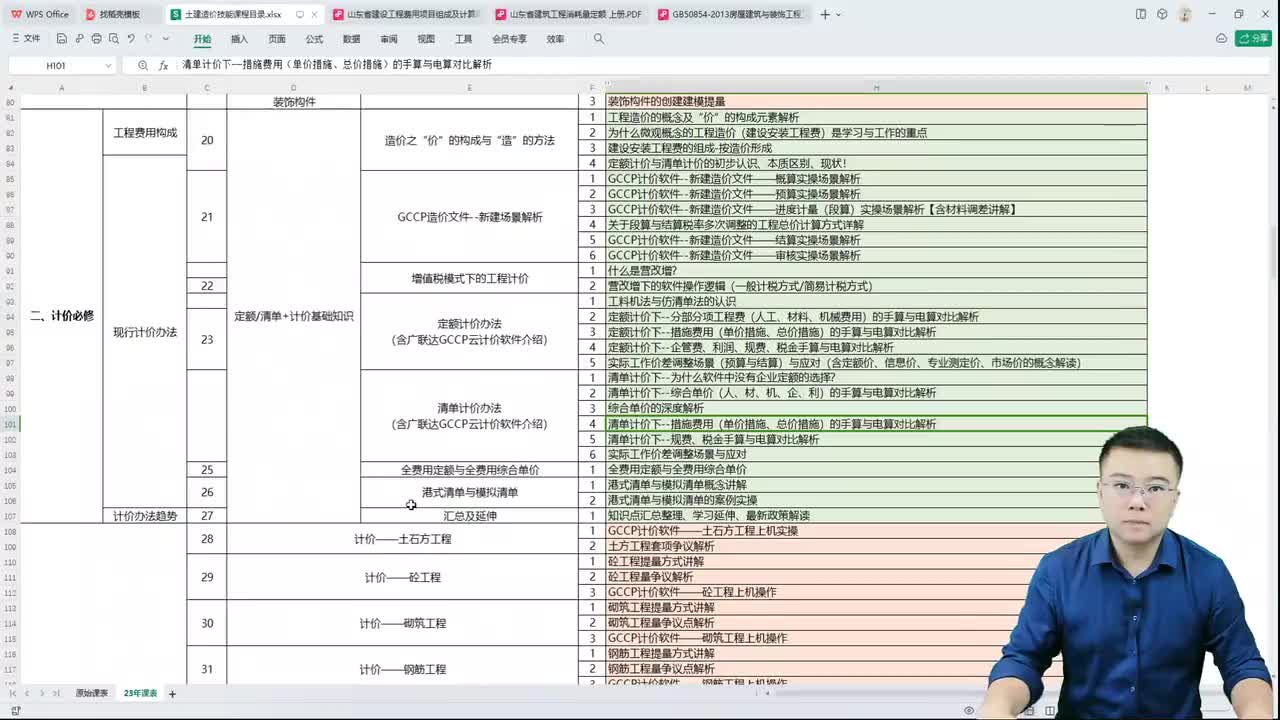Image resolution: width=1280 pixels, height=720 pixels.
Task: Click the green 分享 share button
Action: 1253,38
